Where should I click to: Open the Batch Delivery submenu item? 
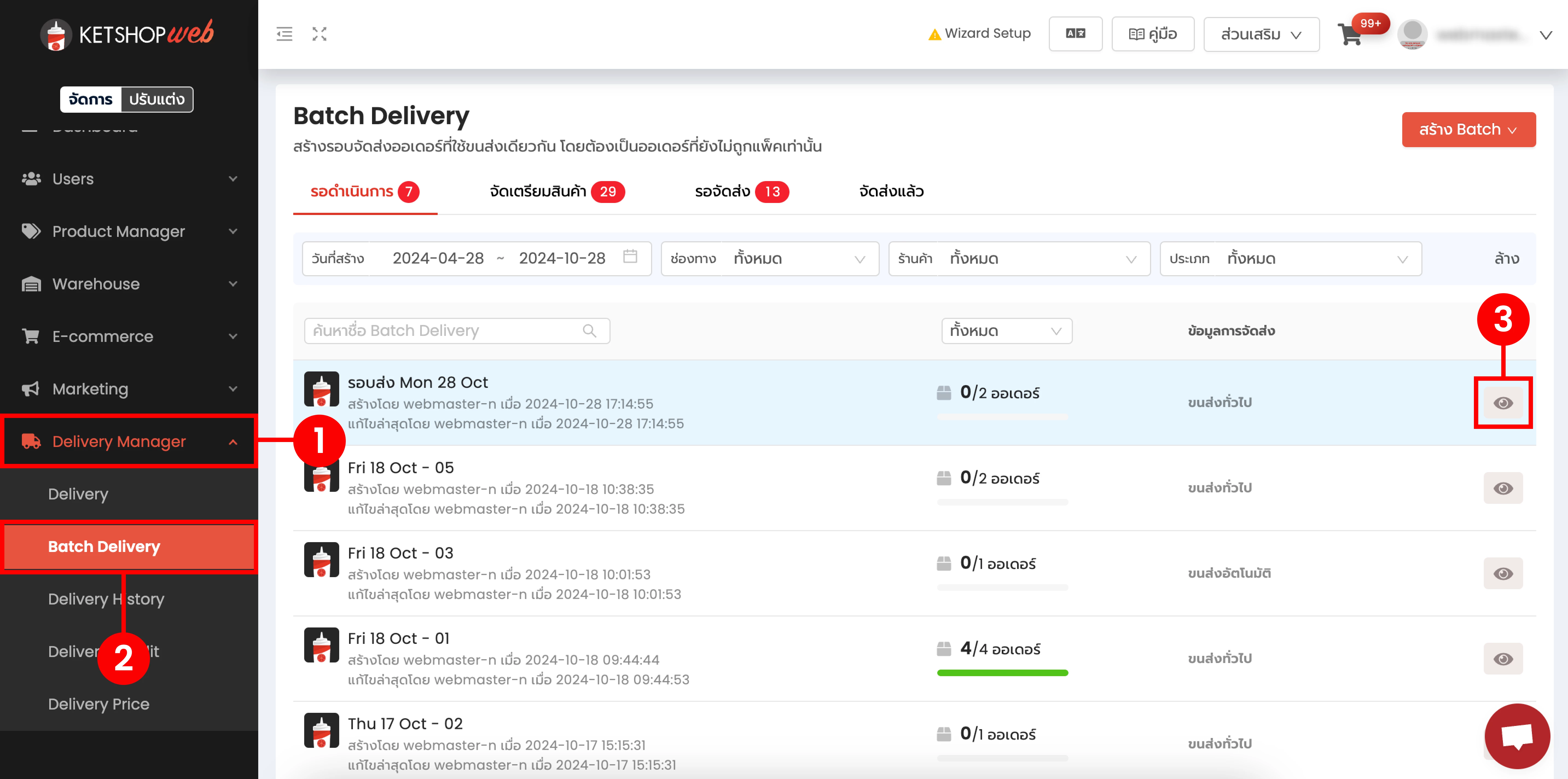tap(129, 547)
